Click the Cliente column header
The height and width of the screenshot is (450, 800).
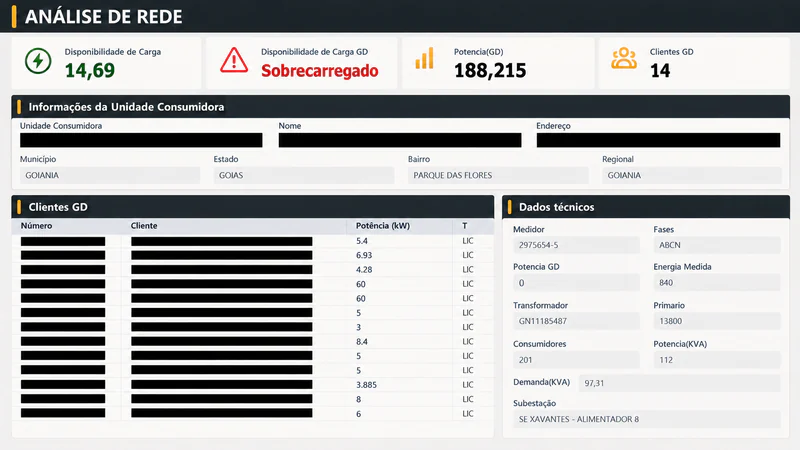(x=144, y=226)
